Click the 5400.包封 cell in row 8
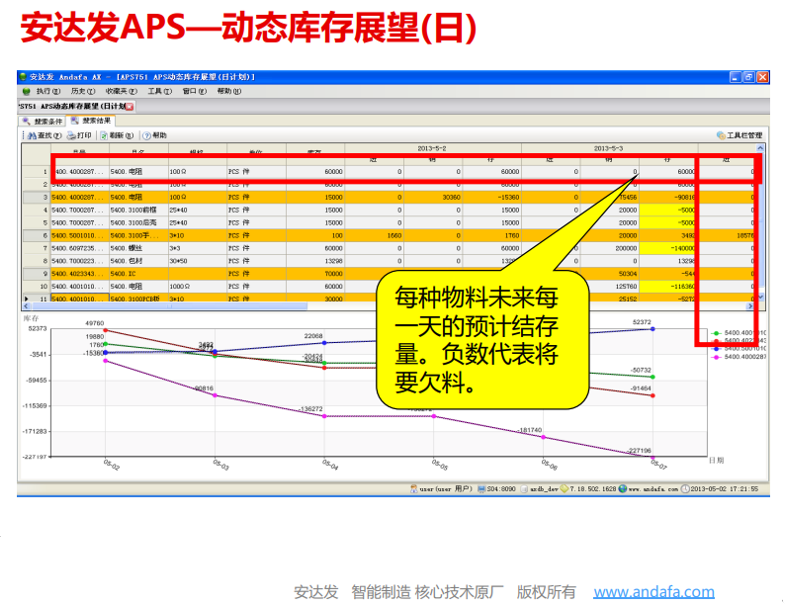 pos(139,261)
